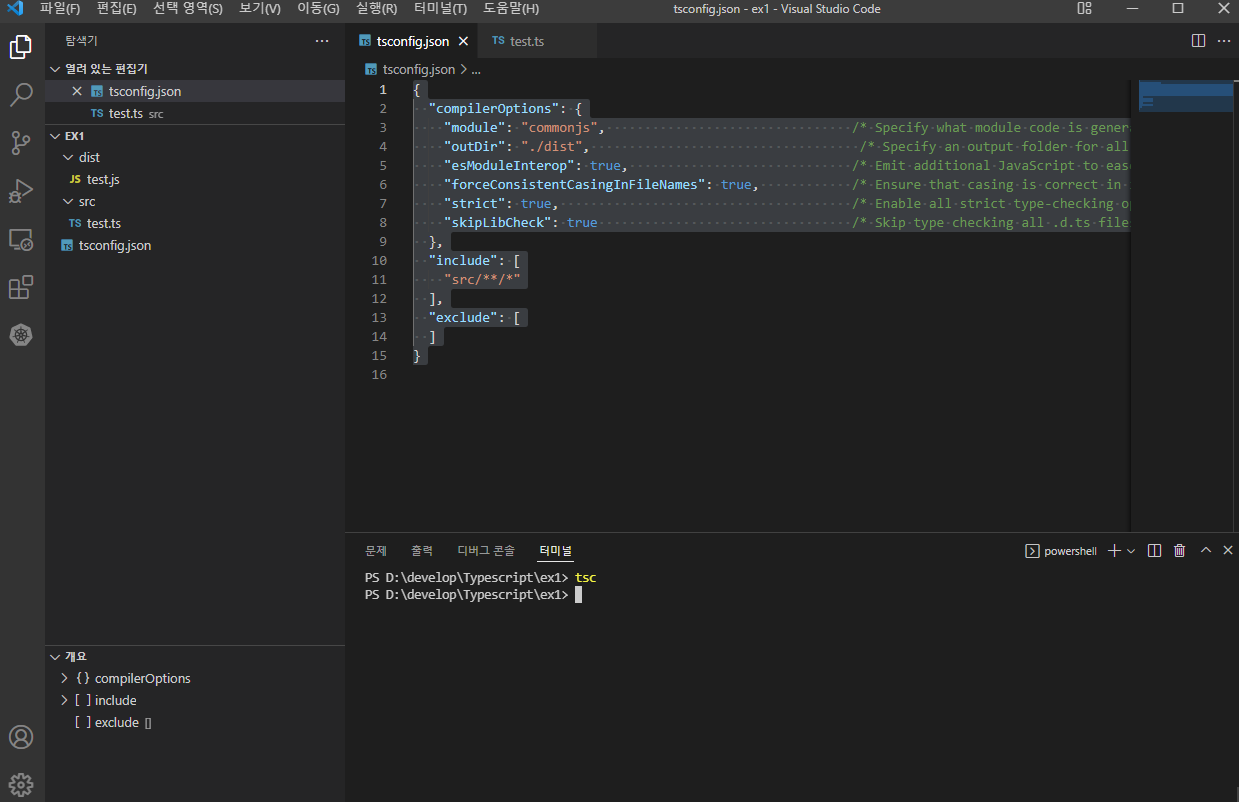
Task: Open the 파일(F) menu
Action: (60, 9)
